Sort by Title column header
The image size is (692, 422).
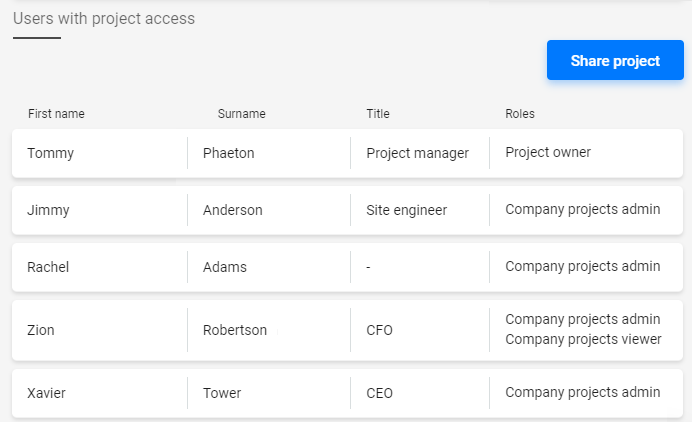(378, 114)
